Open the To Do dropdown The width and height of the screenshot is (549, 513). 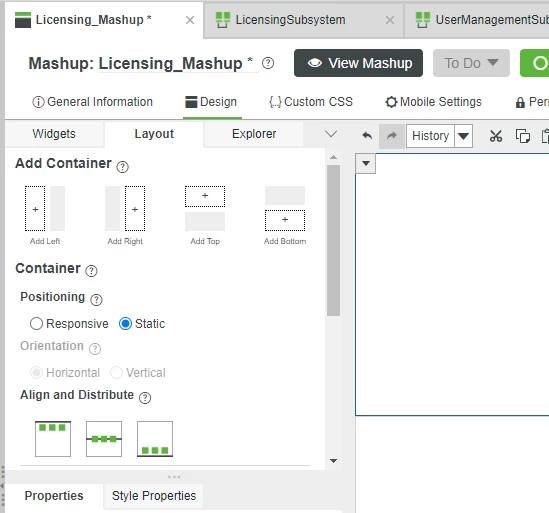click(471, 63)
